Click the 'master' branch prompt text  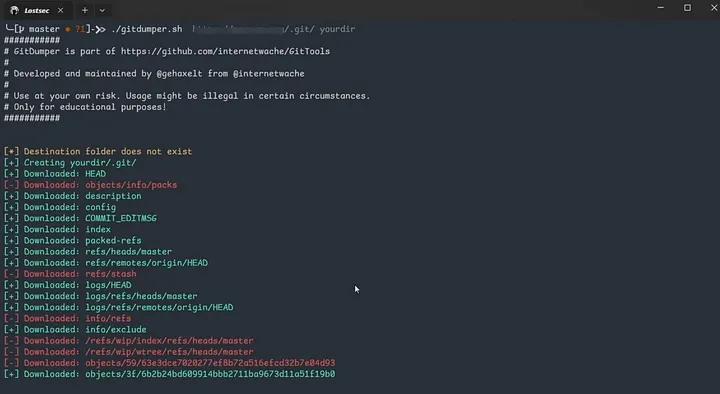44,29
